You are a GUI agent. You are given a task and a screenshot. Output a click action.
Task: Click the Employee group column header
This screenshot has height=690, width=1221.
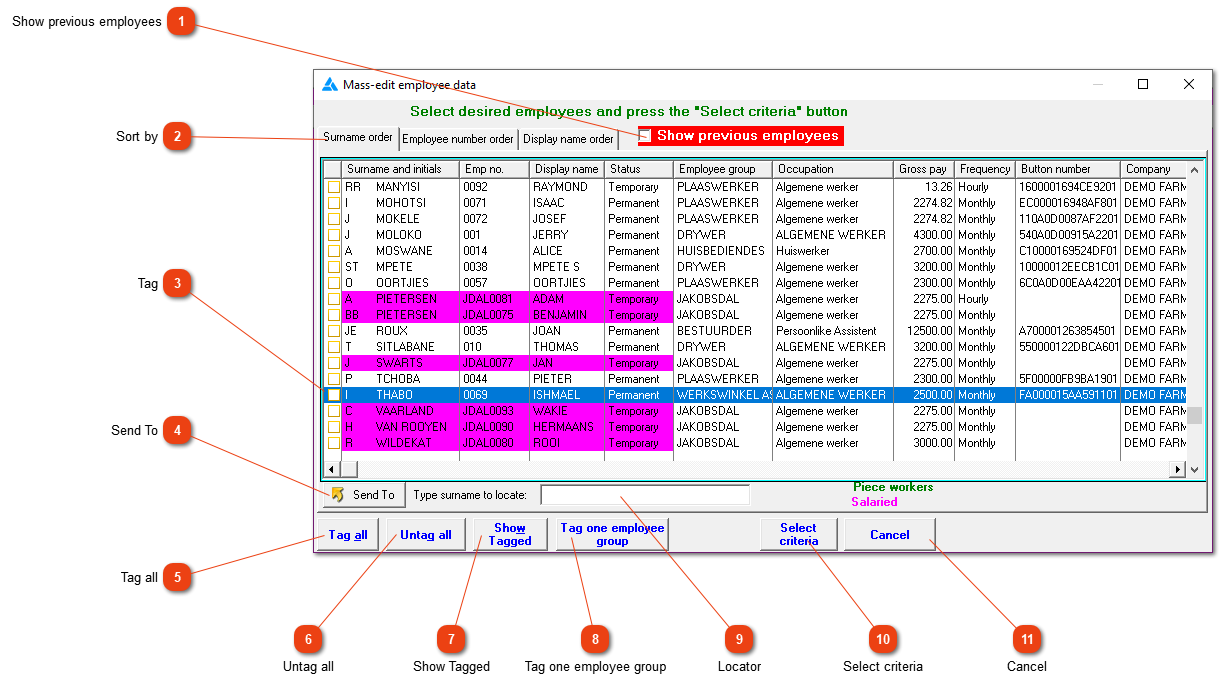coord(722,169)
